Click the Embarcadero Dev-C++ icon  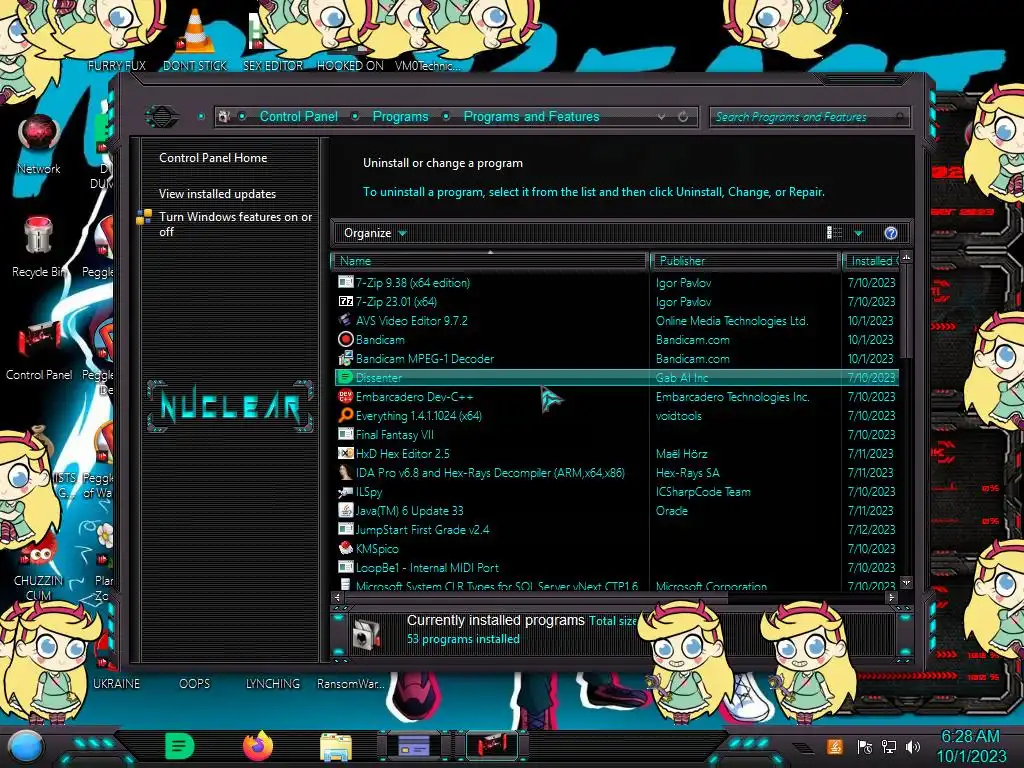click(345, 396)
